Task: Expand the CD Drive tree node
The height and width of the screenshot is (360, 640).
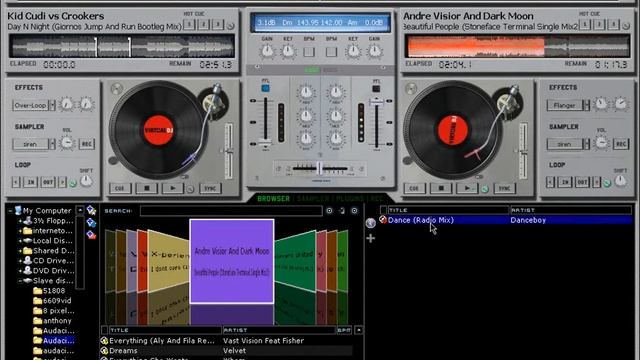Action: click(x=20, y=261)
